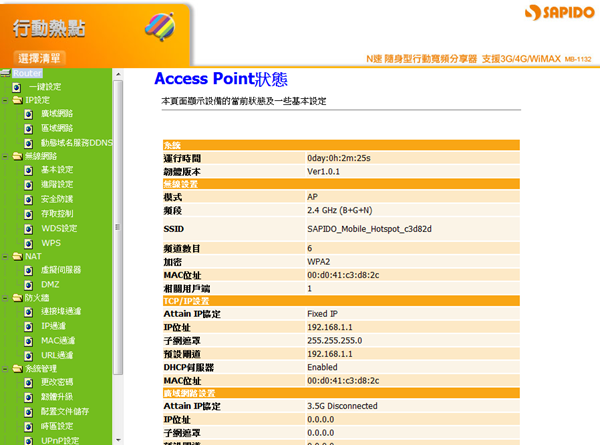Click the 系統管理 folder icon
This screenshot has width=600, height=445.
(x=18, y=368)
